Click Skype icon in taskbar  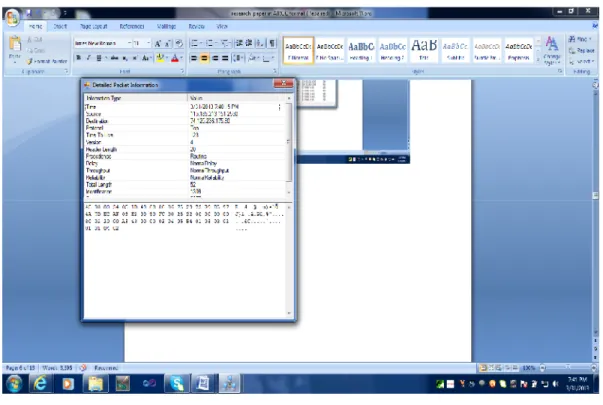click(x=177, y=383)
